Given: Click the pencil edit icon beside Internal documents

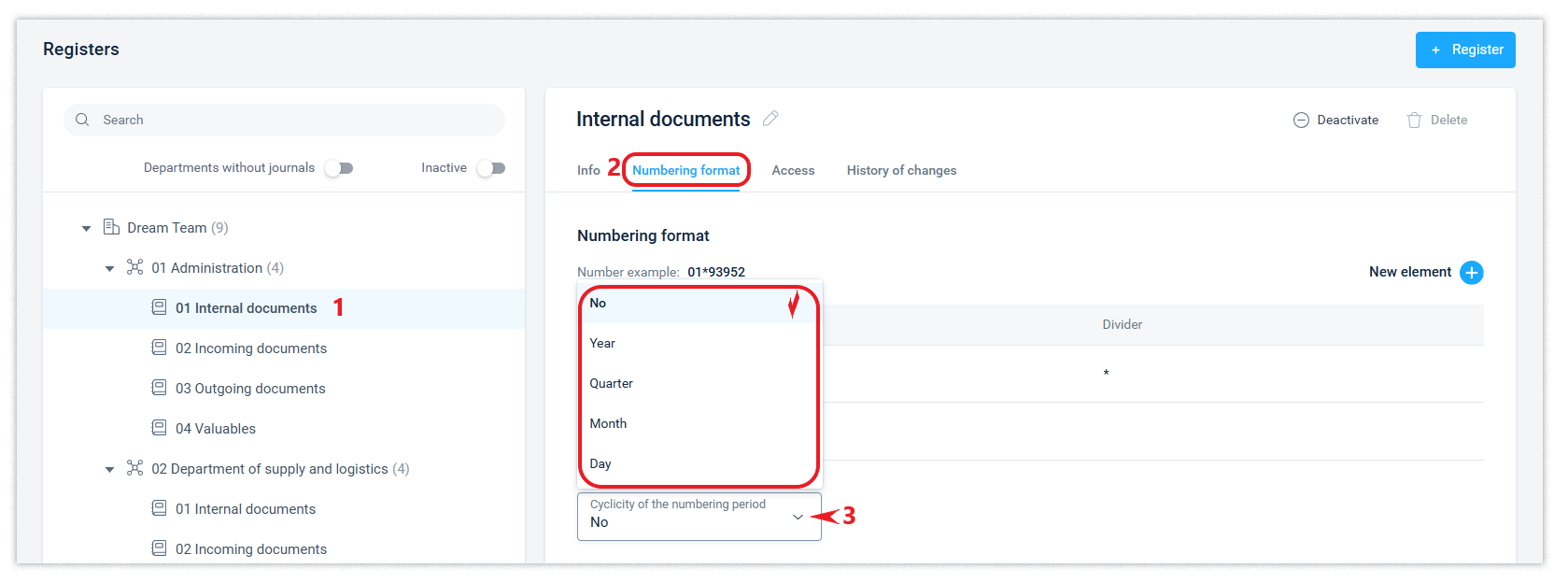Looking at the screenshot, I should point(770,119).
